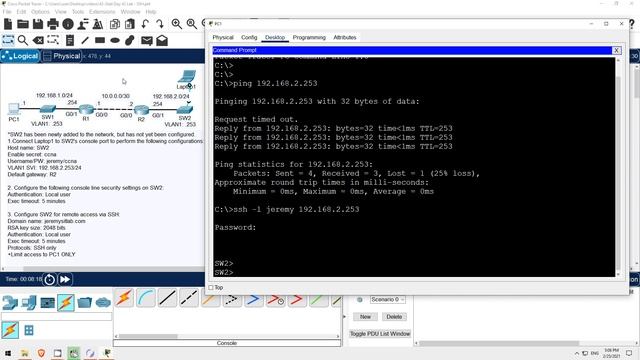Click the Laptop1 device on the topology

click(187, 77)
